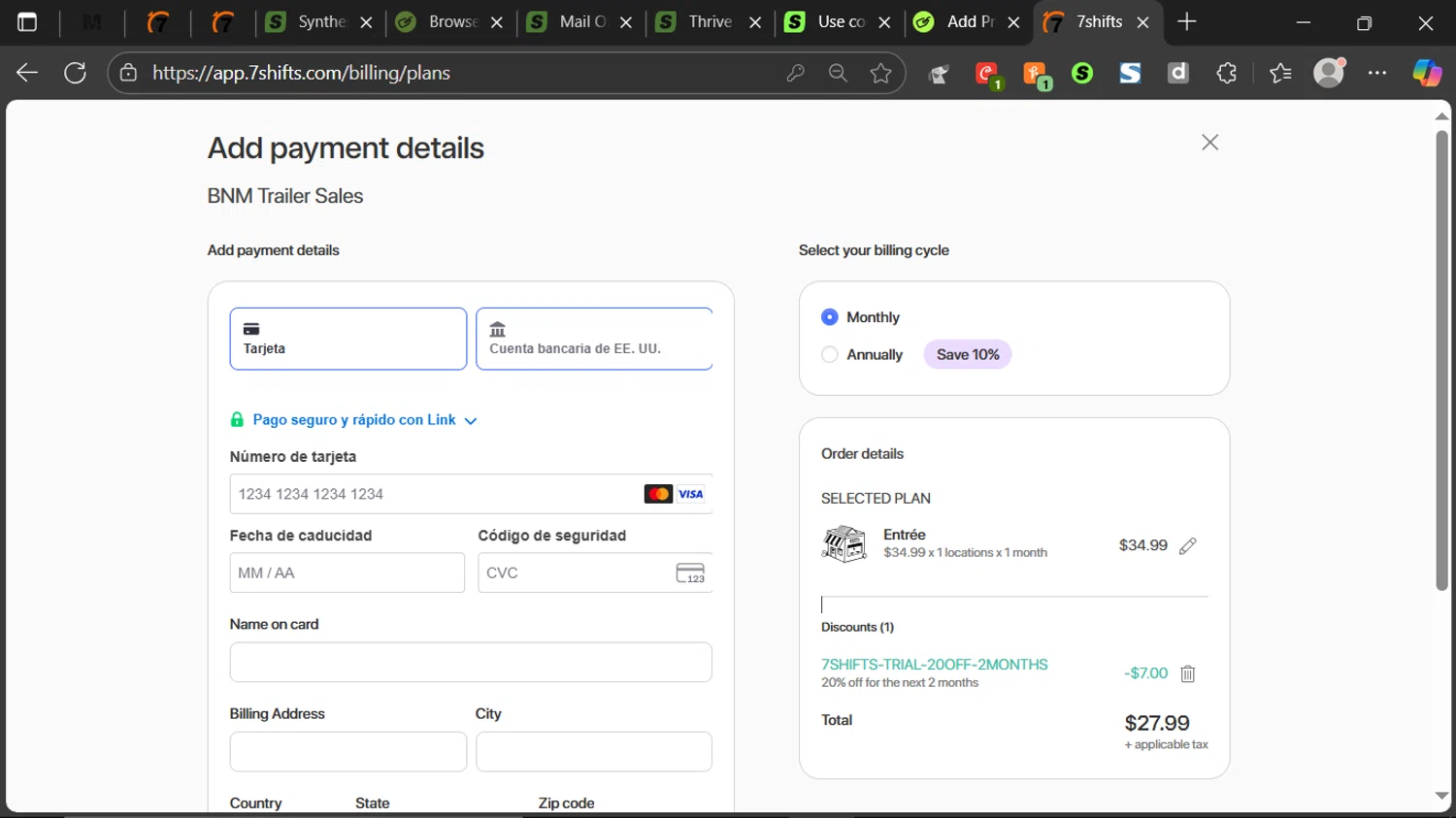Click the site info lock icon

tap(128, 73)
